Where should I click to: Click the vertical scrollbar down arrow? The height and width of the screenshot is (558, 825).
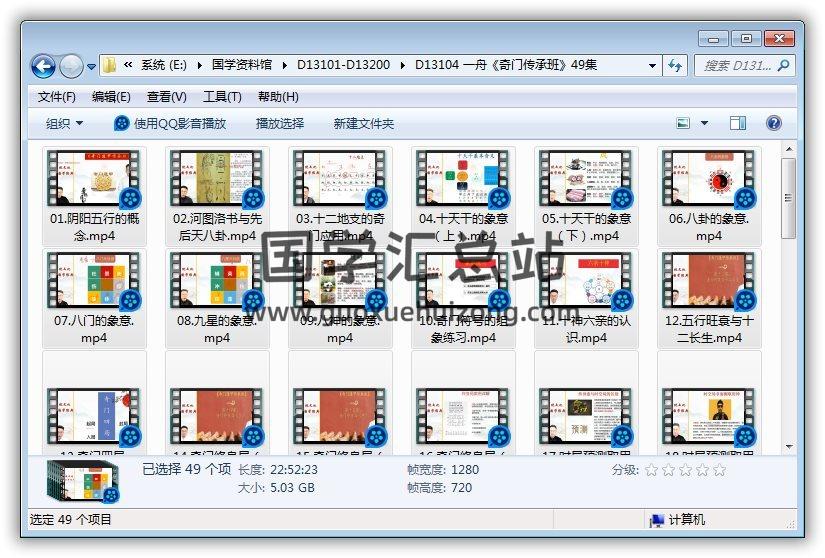tap(789, 447)
